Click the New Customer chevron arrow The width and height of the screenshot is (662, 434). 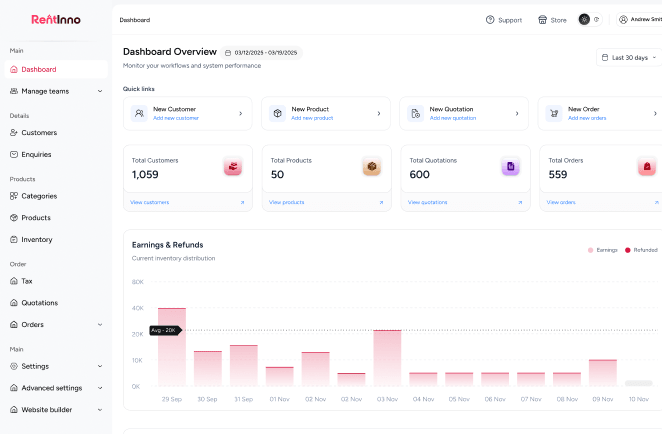[241, 114]
